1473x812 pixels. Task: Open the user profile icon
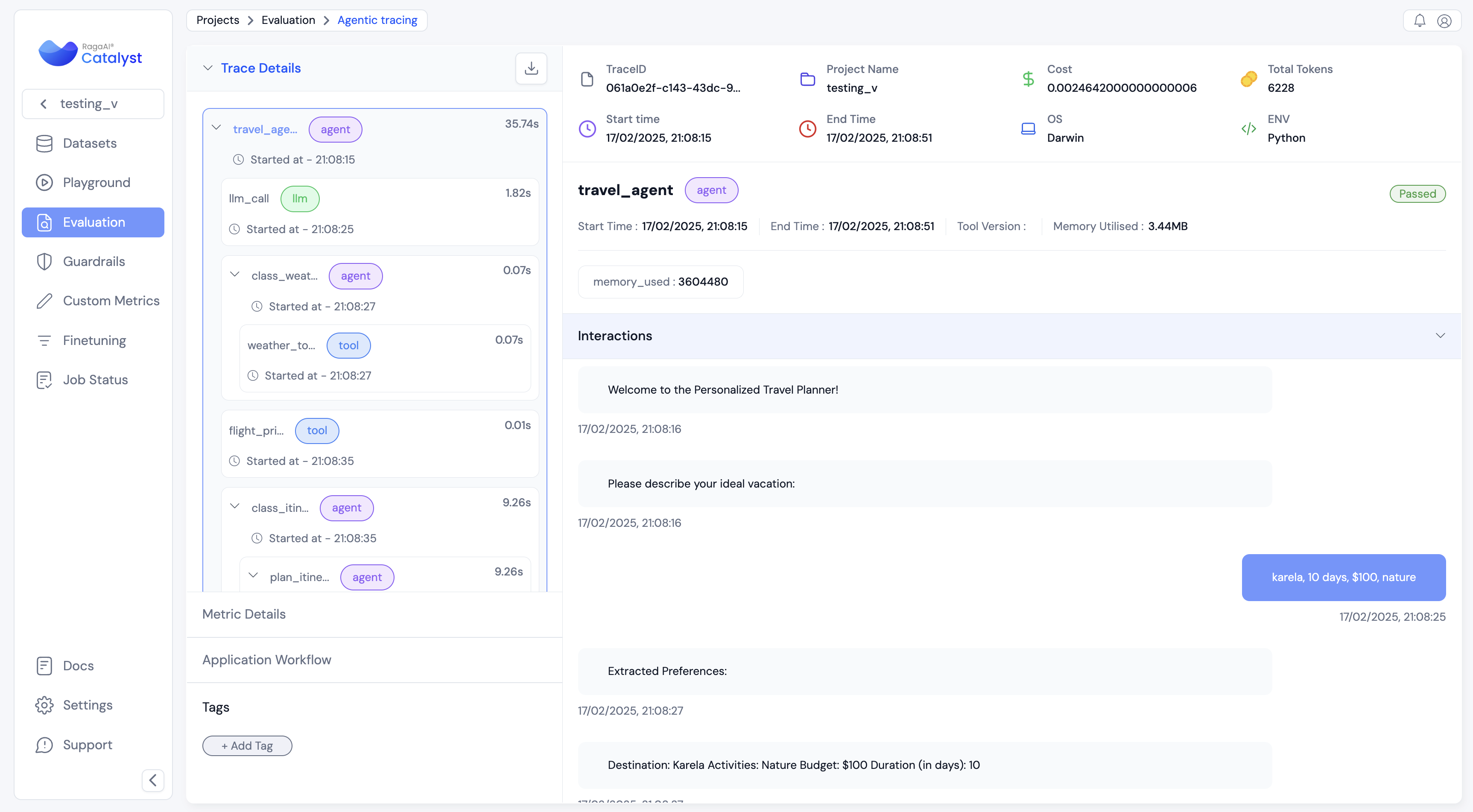(x=1444, y=20)
